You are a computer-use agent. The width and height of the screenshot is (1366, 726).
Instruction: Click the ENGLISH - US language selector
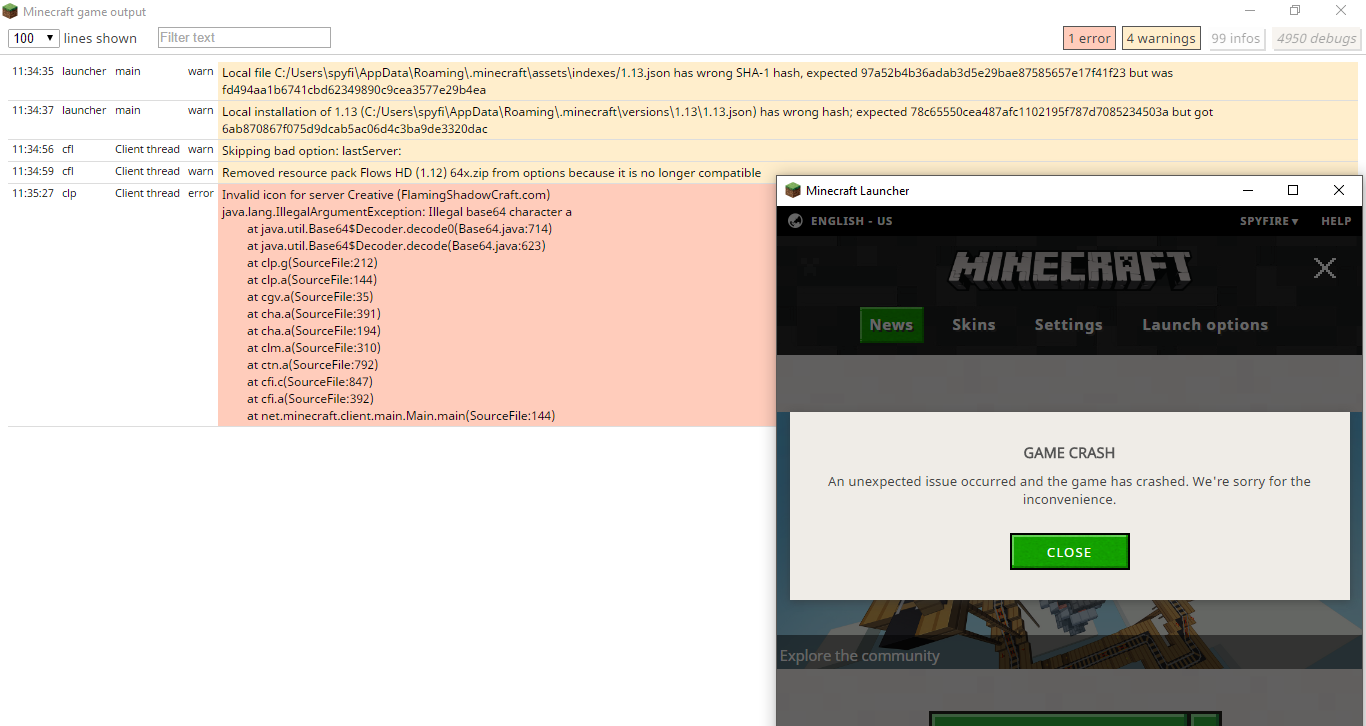click(x=852, y=221)
